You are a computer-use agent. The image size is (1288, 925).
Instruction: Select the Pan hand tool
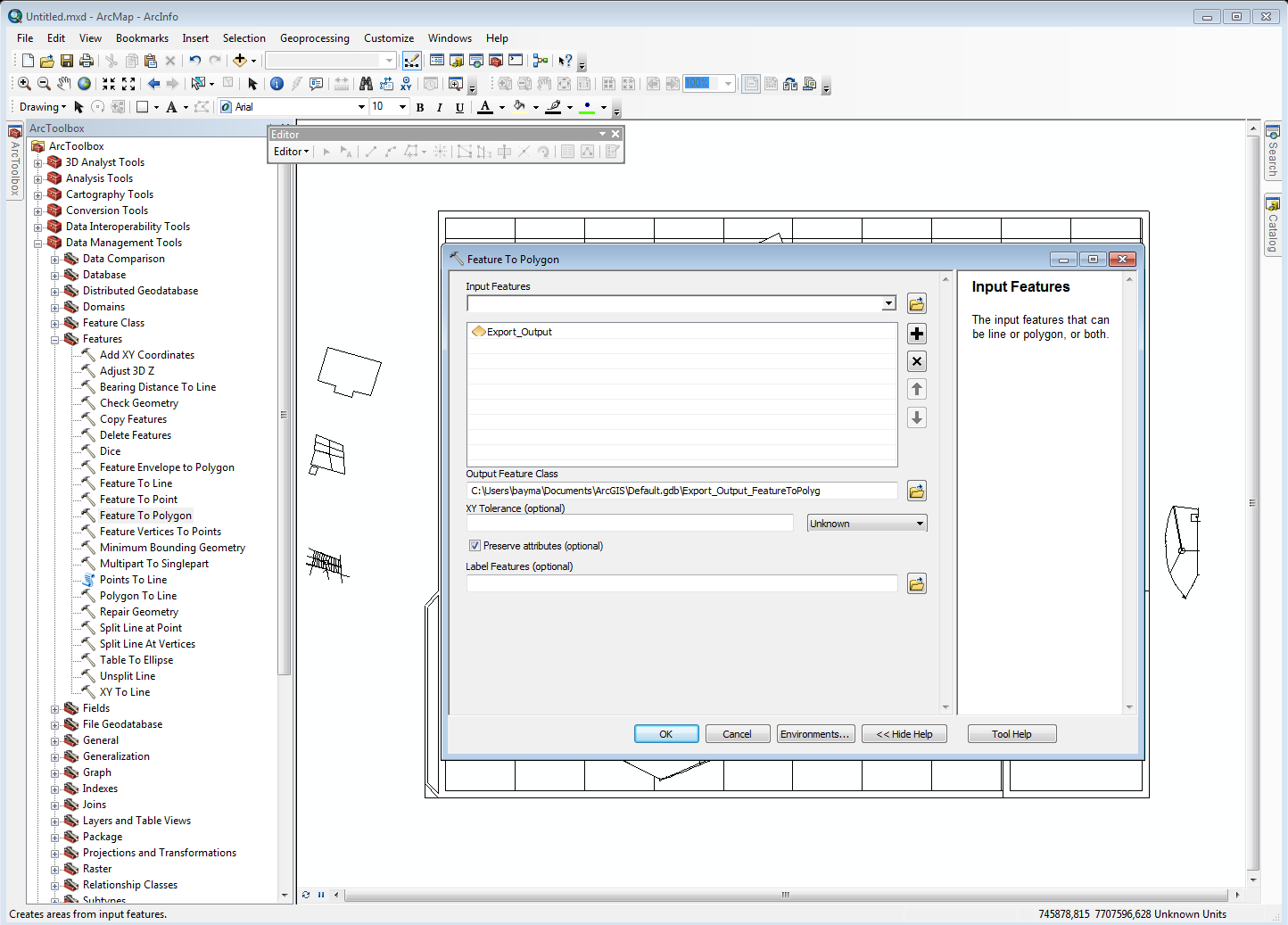click(64, 84)
